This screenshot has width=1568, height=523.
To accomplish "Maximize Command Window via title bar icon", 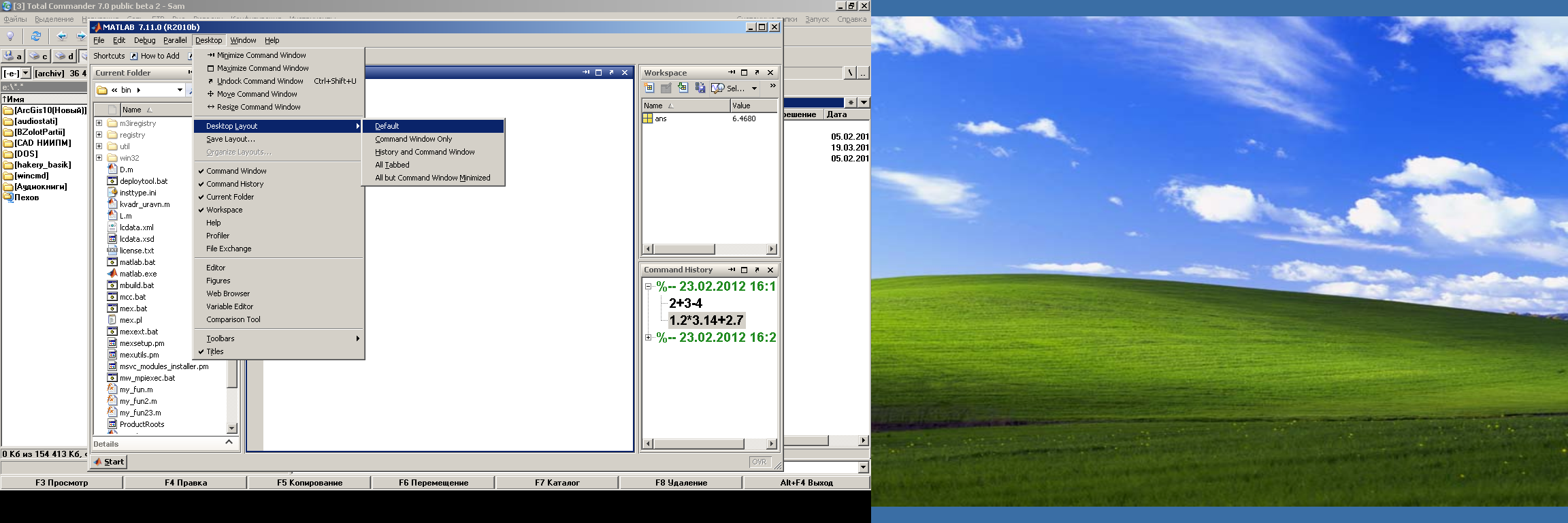I will 598,72.
